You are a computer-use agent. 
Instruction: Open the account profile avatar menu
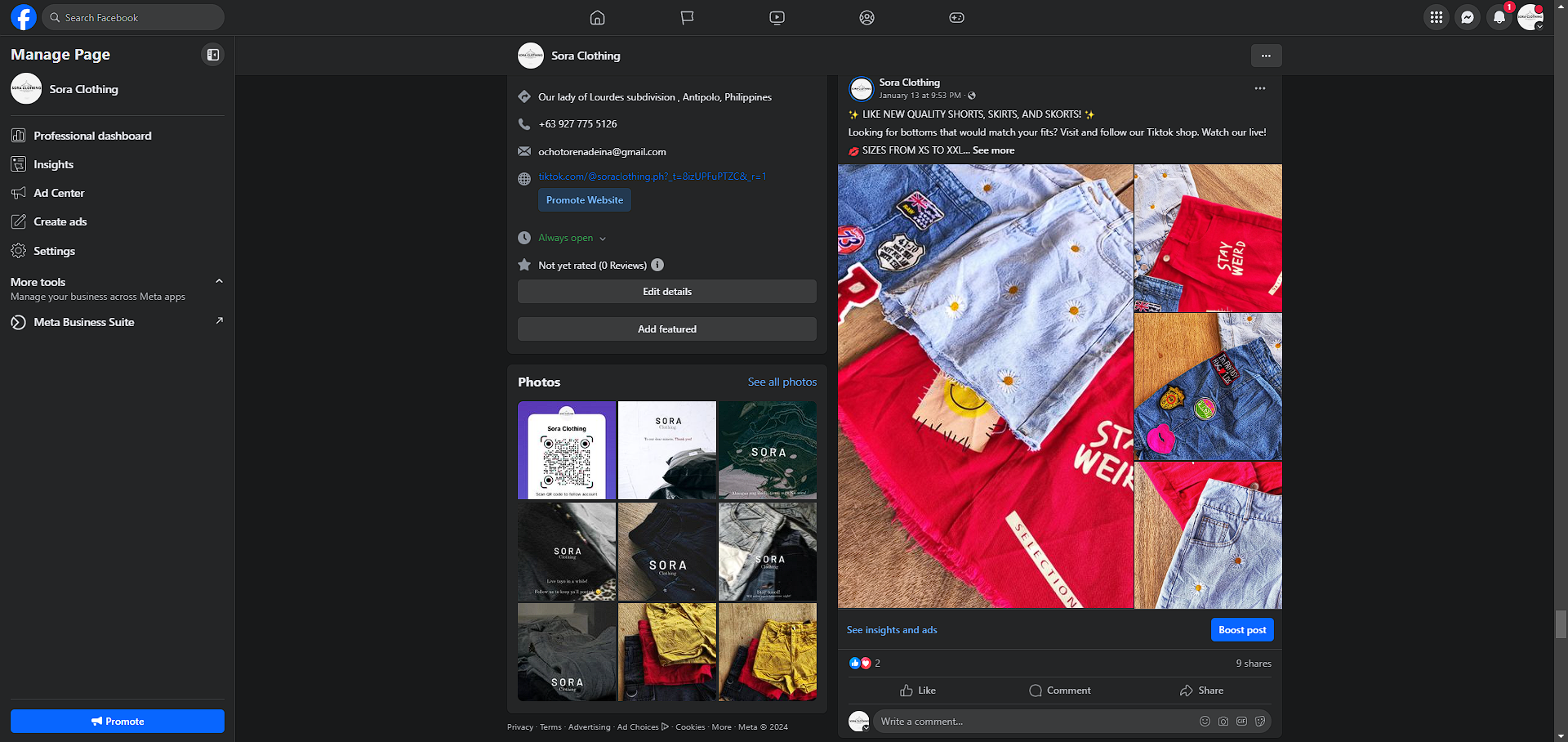click(x=1530, y=17)
